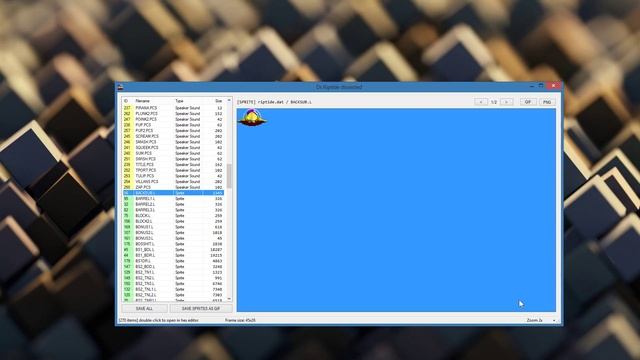This screenshot has height=360, width=640.
Task: Select the BONUS3.L sprite row
Action: tap(173, 238)
